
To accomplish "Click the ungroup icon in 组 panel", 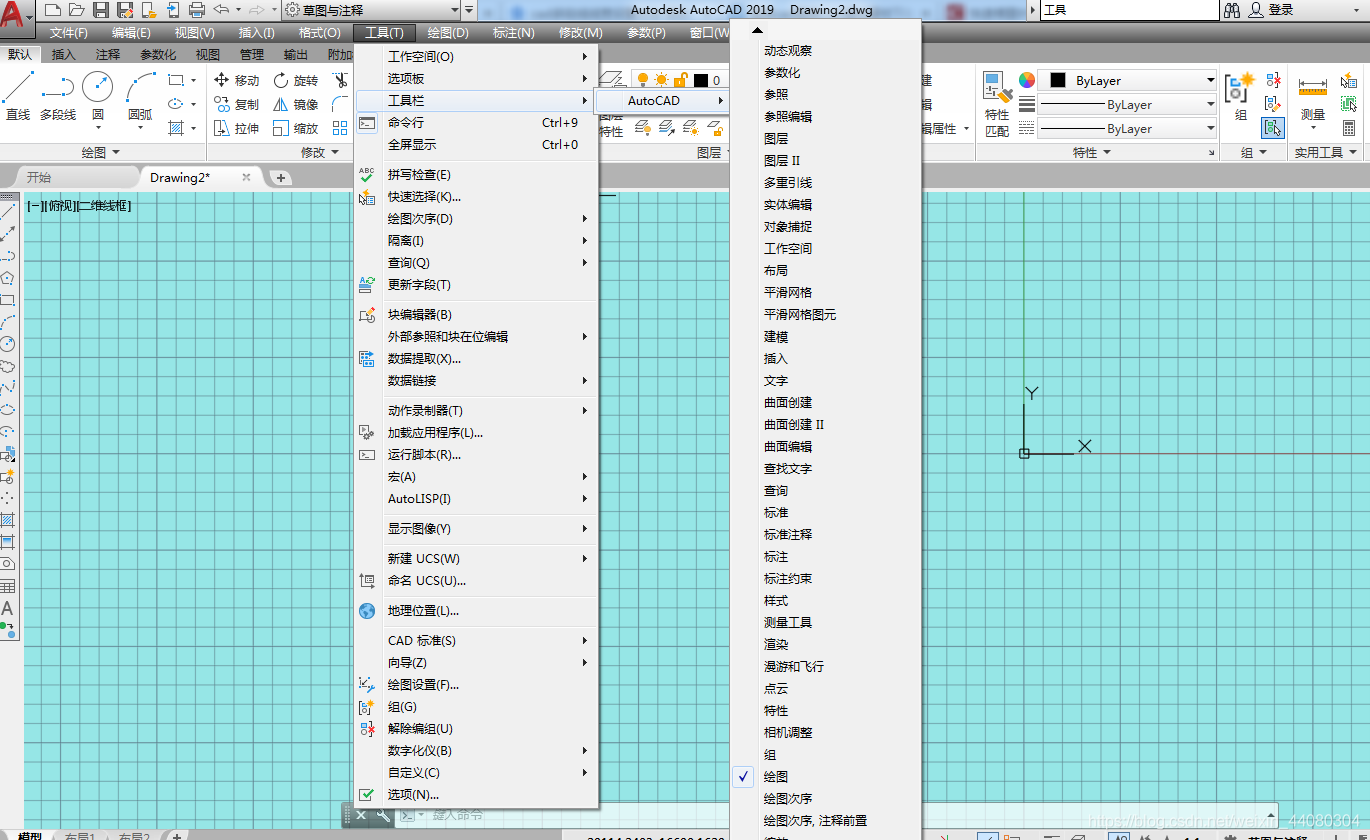I will (1272, 81).
